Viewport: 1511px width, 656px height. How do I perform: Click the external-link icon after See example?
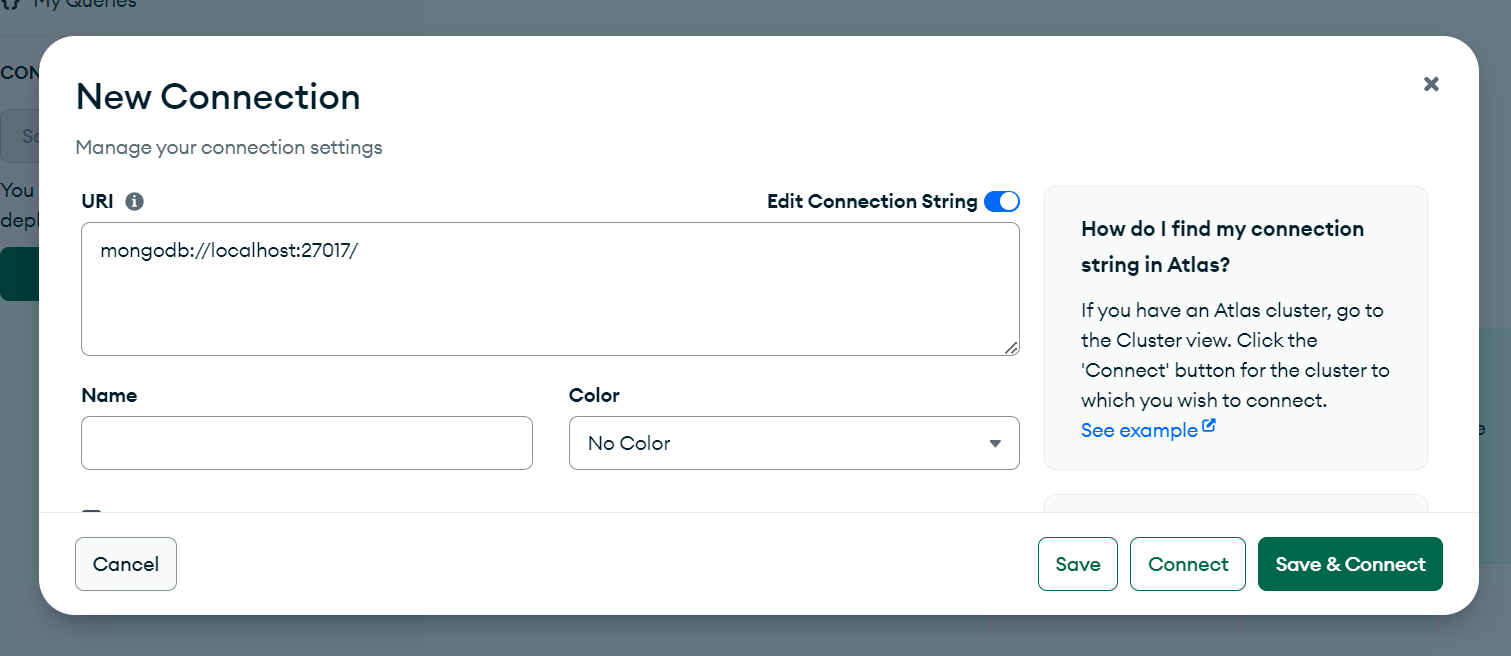point(1210,425)
